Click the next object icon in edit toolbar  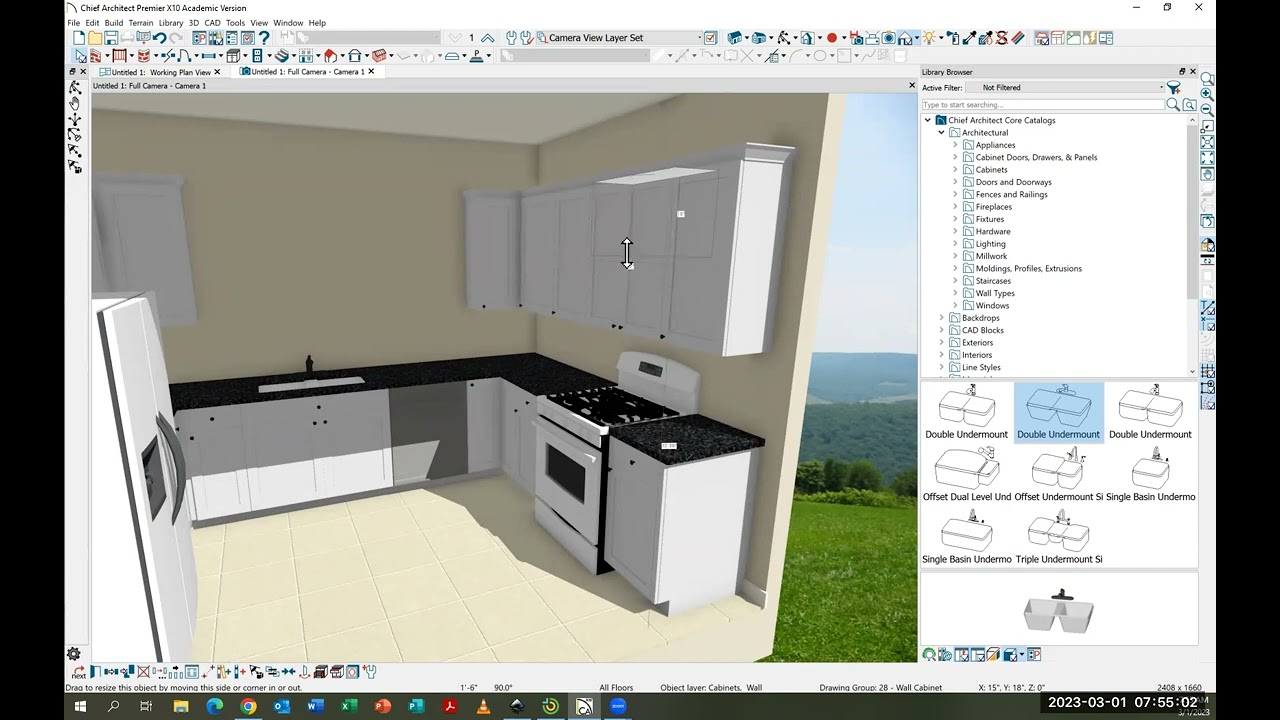[79, 672]
